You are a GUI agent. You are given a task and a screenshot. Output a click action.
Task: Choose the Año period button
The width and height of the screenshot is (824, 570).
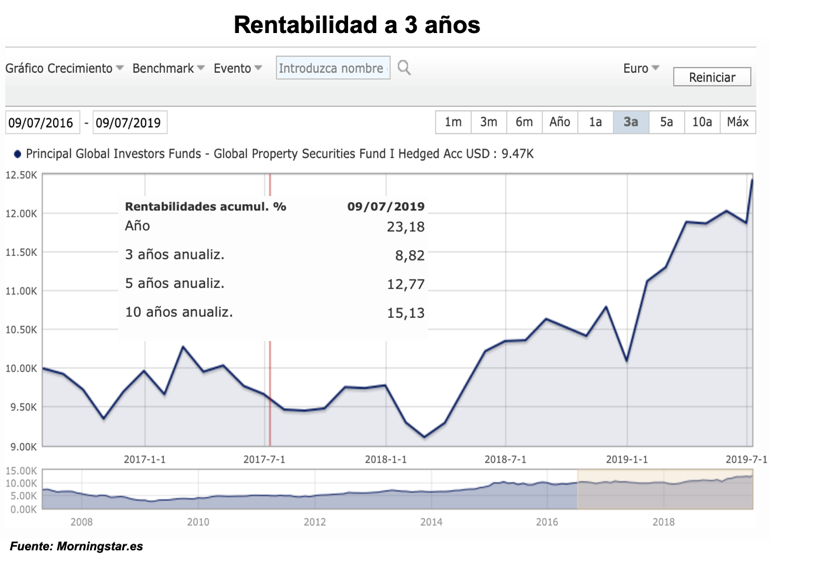560,122
